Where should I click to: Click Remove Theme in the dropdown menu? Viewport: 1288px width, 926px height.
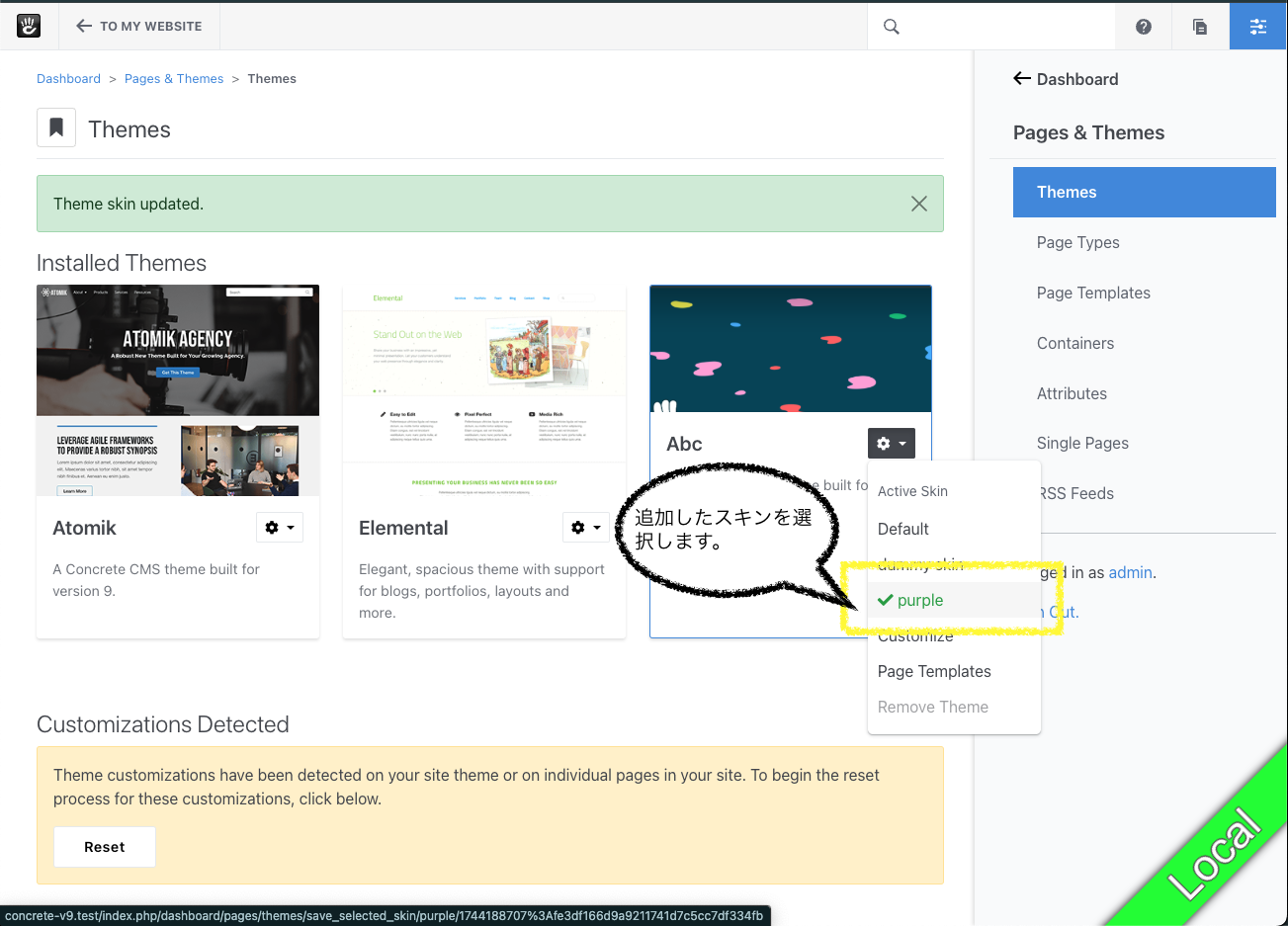[x=933, y=707]
